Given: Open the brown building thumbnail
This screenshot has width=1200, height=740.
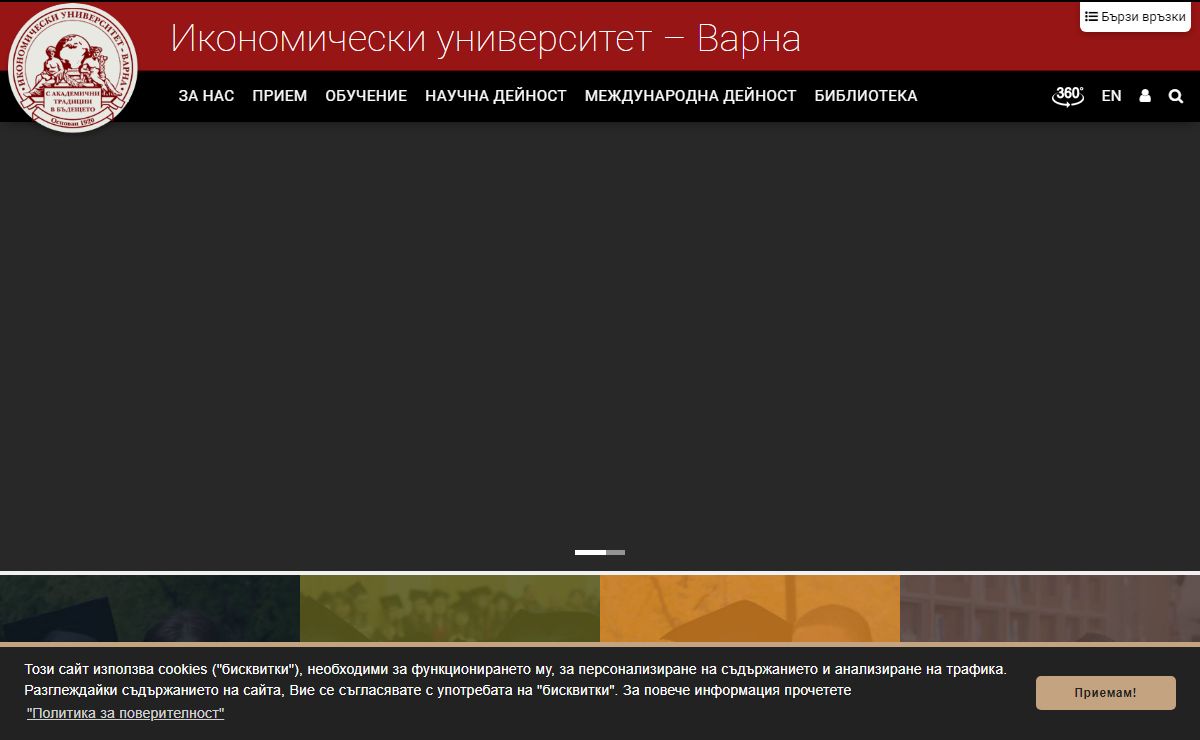Looking at the screenshot, I should pos(1050,609).
